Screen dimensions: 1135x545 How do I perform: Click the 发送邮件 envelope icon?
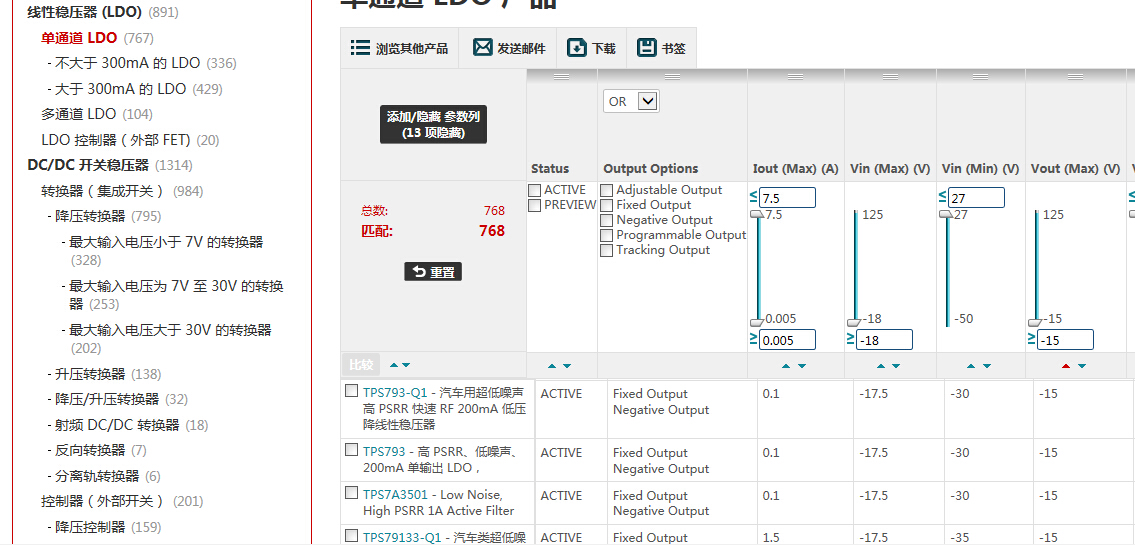483,48
